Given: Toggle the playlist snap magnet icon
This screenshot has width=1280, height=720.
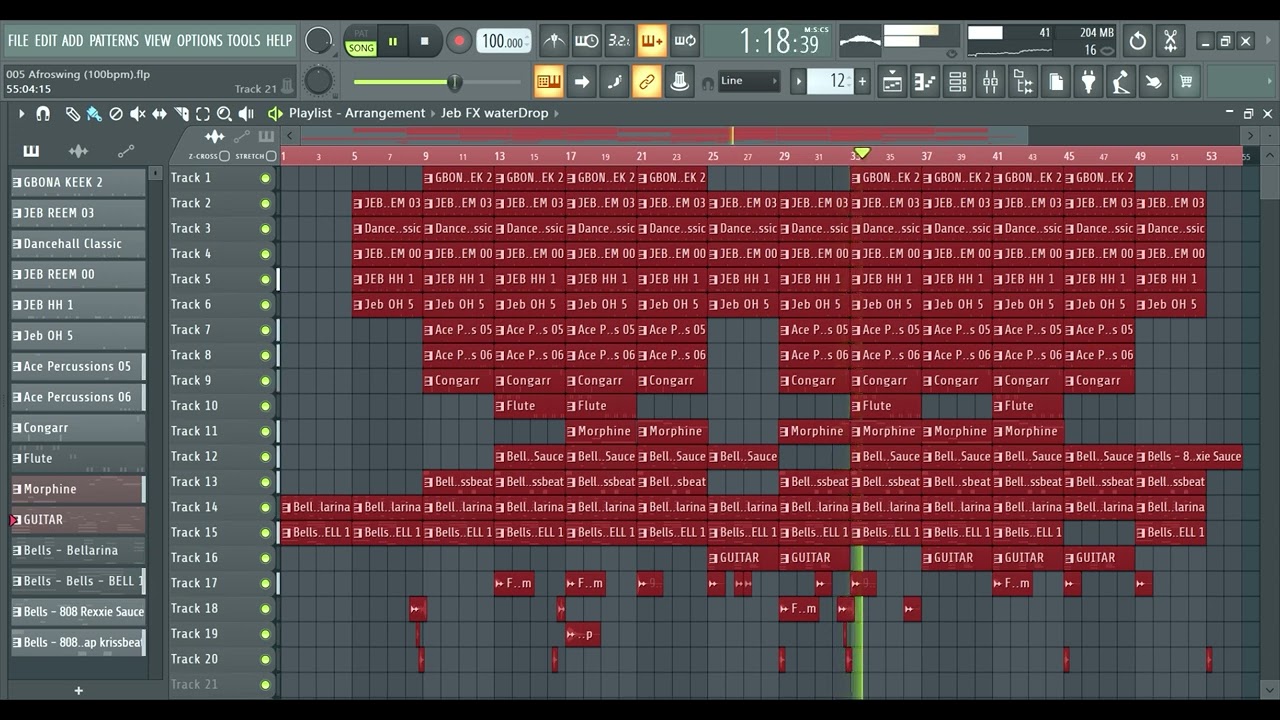Looking at the screenshot, I should click(x=43, y=114).
